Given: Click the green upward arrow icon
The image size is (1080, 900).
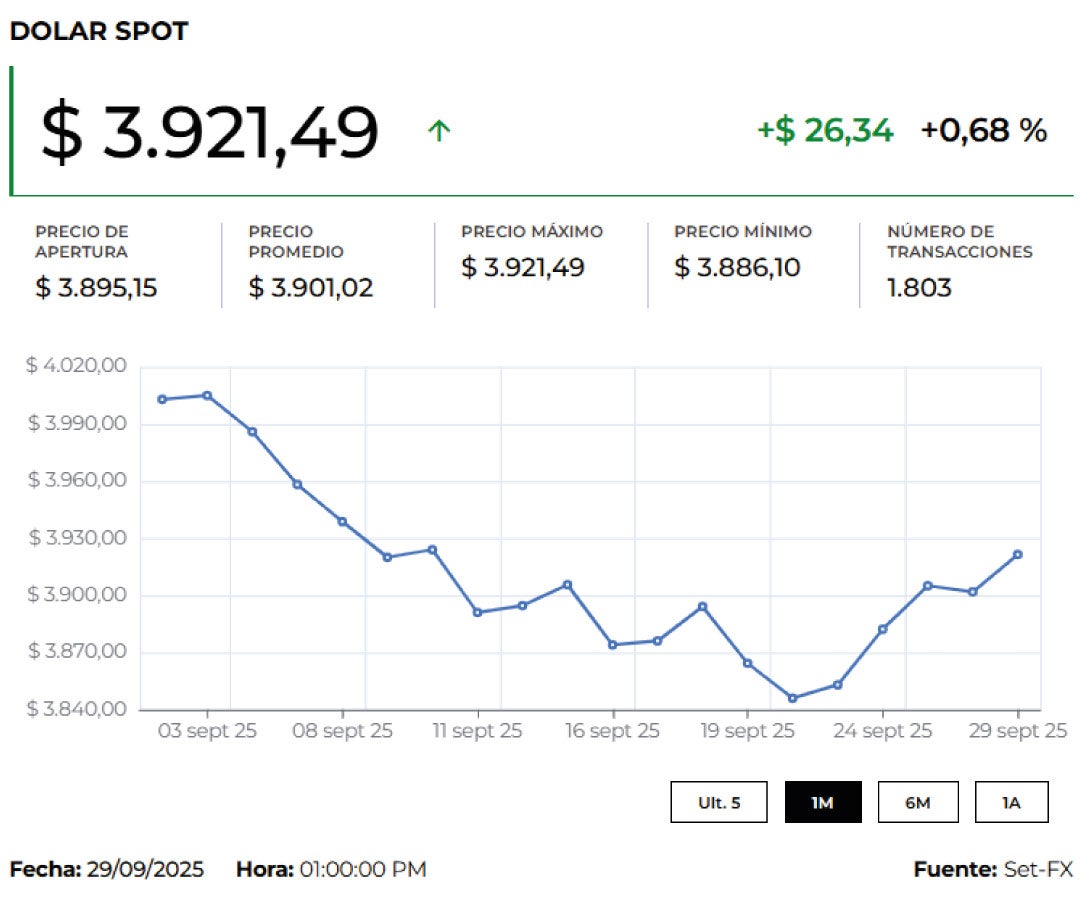Looking at the screenshot, I should coord(439,131).
